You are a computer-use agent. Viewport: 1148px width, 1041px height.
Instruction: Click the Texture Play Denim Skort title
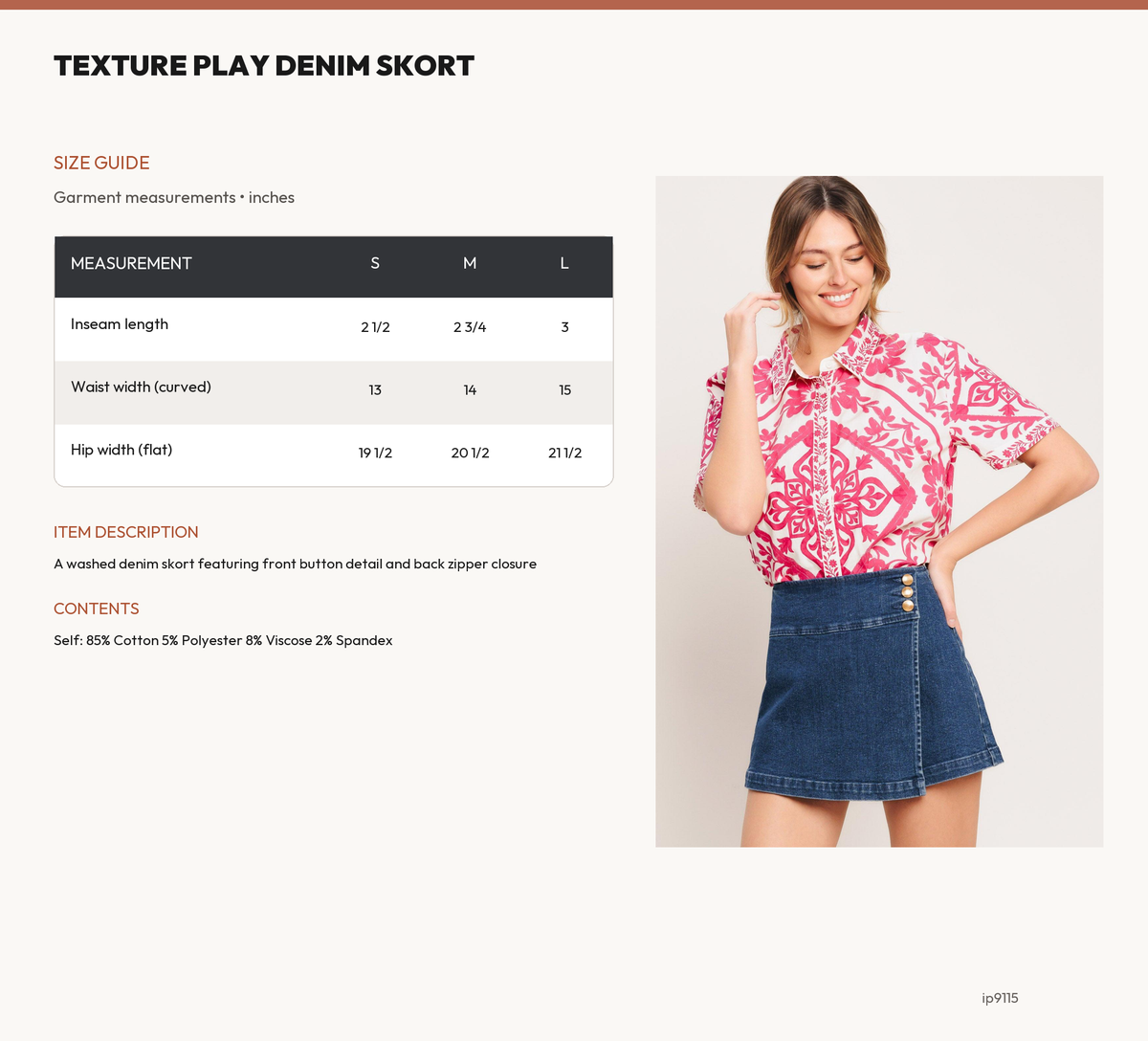pos(264,66)
